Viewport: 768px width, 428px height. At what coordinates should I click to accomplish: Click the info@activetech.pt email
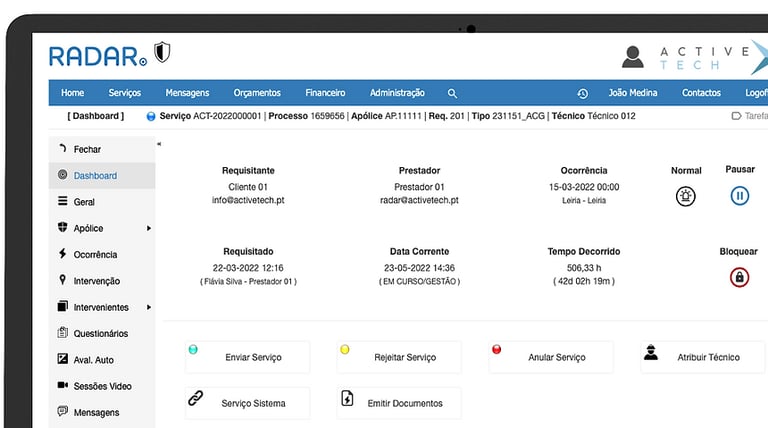click(248, 200)
